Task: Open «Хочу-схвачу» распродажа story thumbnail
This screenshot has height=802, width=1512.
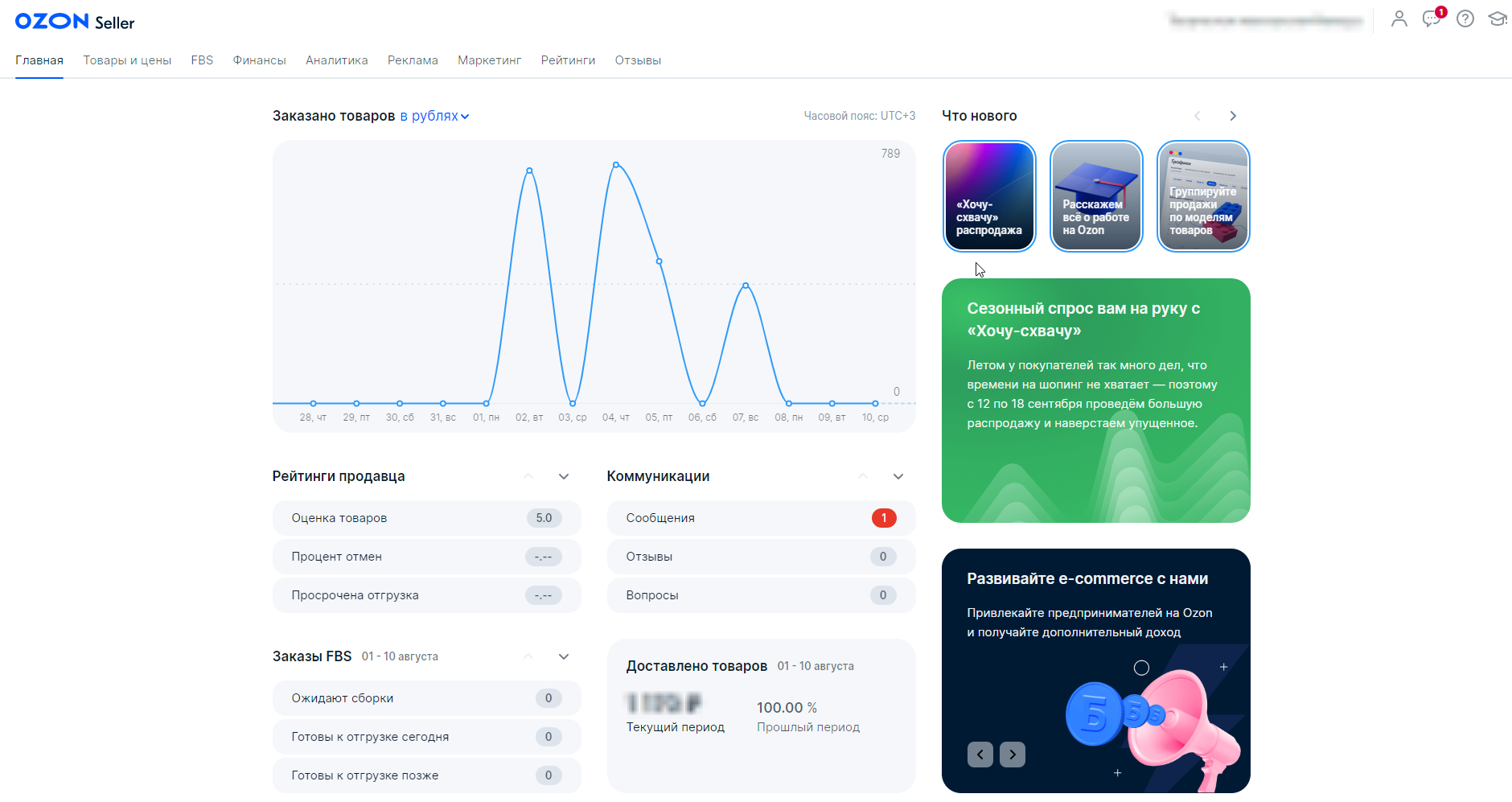Action: (989, 196)
